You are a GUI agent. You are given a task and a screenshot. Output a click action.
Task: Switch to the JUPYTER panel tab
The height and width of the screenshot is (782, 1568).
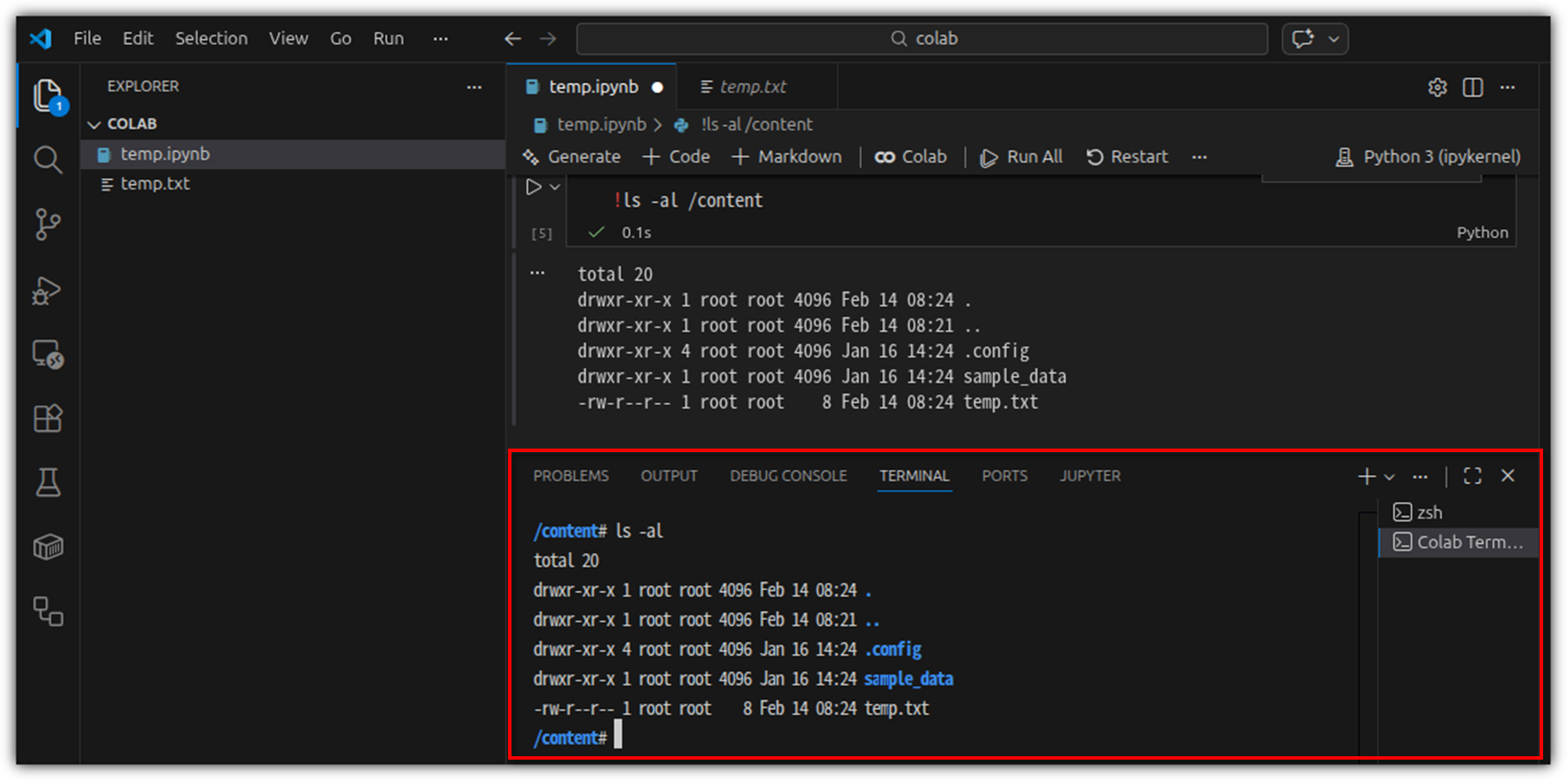pyautogui.click(x=1090, y=476)
